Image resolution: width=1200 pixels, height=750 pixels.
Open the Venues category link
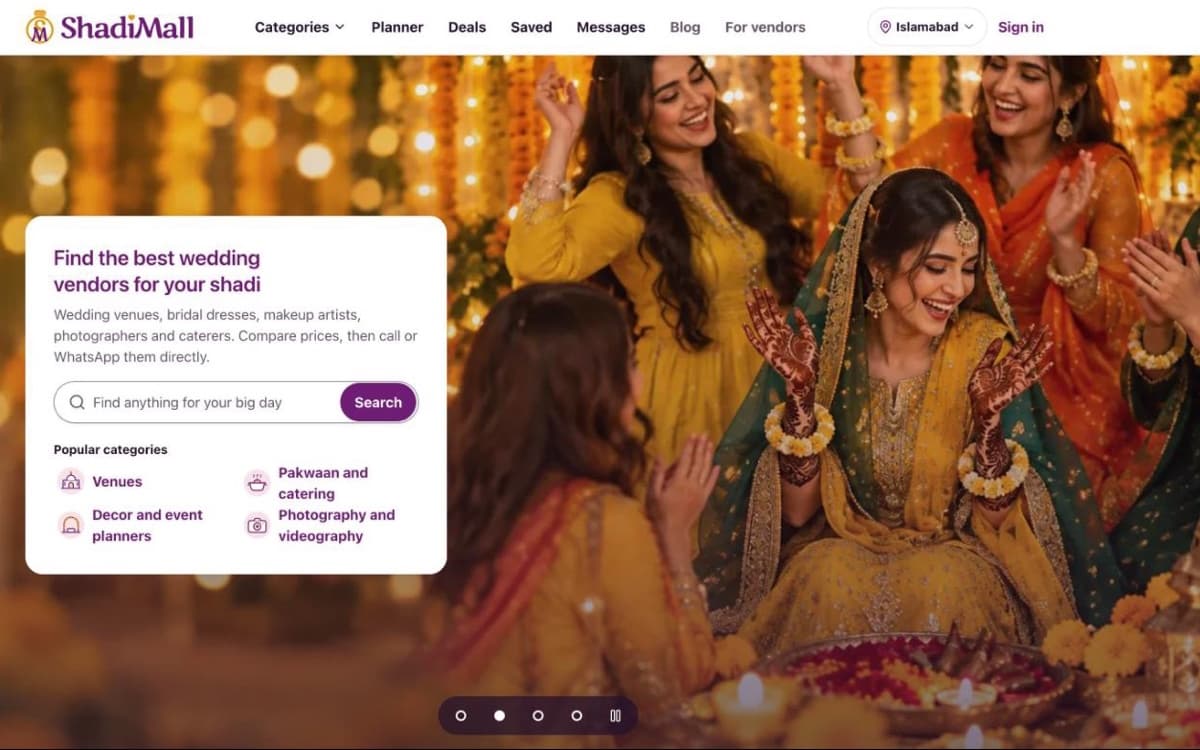(117, 481)
